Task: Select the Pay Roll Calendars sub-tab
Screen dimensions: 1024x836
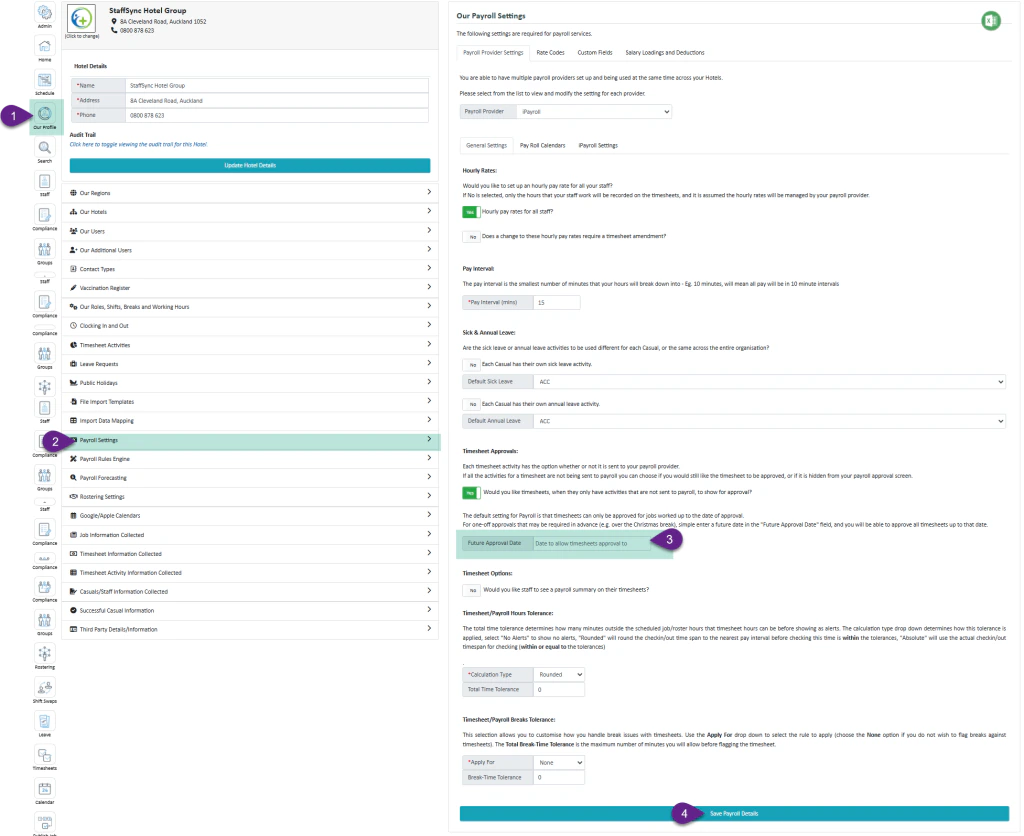Action: 543,146
